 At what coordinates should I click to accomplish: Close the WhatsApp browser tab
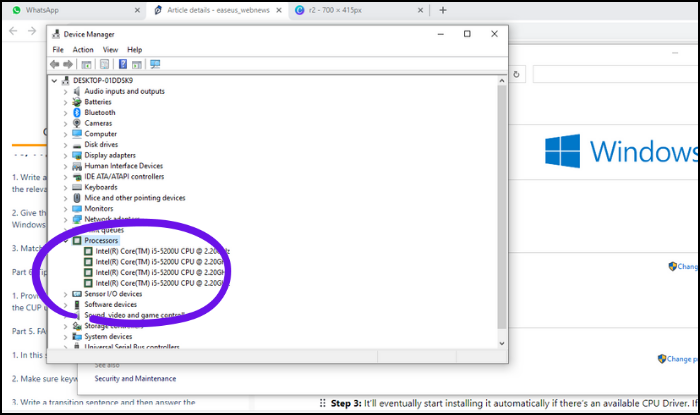click(137, 10)
